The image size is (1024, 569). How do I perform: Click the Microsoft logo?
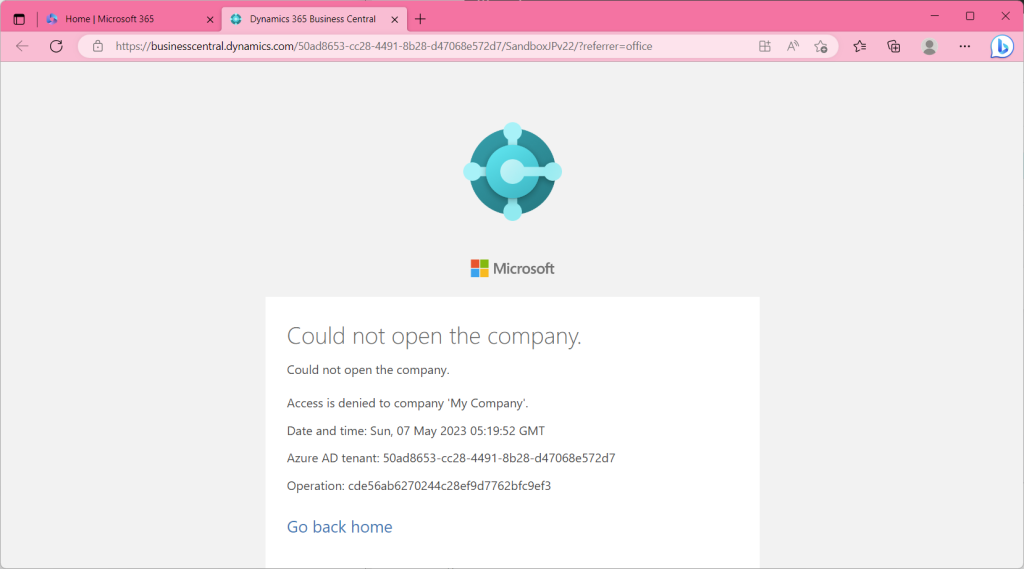click(x=513, y=268)
